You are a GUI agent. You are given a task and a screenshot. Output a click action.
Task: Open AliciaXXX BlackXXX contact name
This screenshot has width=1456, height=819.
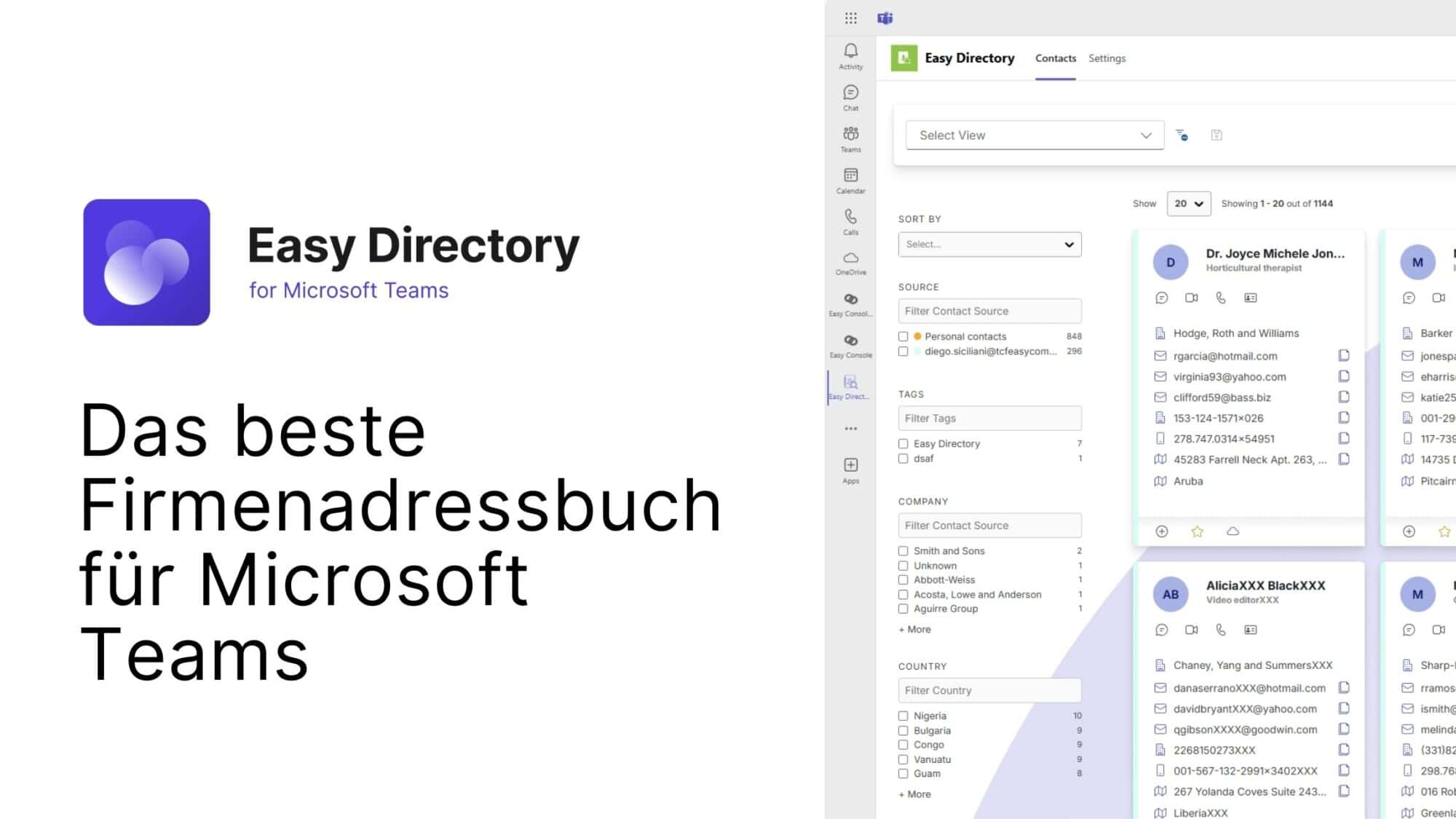pyautogui.click(x=1265, y=585)
